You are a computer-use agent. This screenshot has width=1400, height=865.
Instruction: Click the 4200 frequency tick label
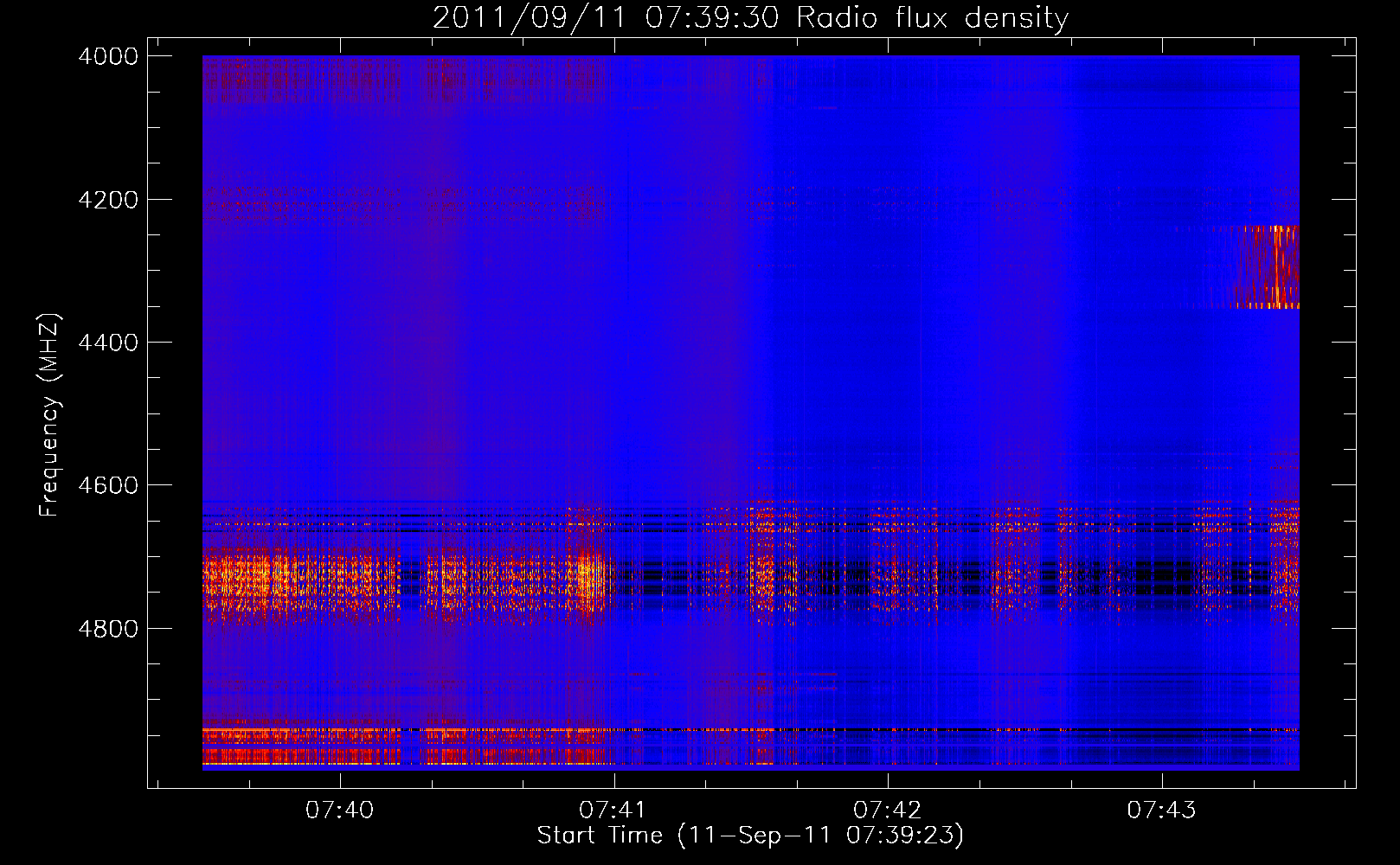[x=108, y=200]
